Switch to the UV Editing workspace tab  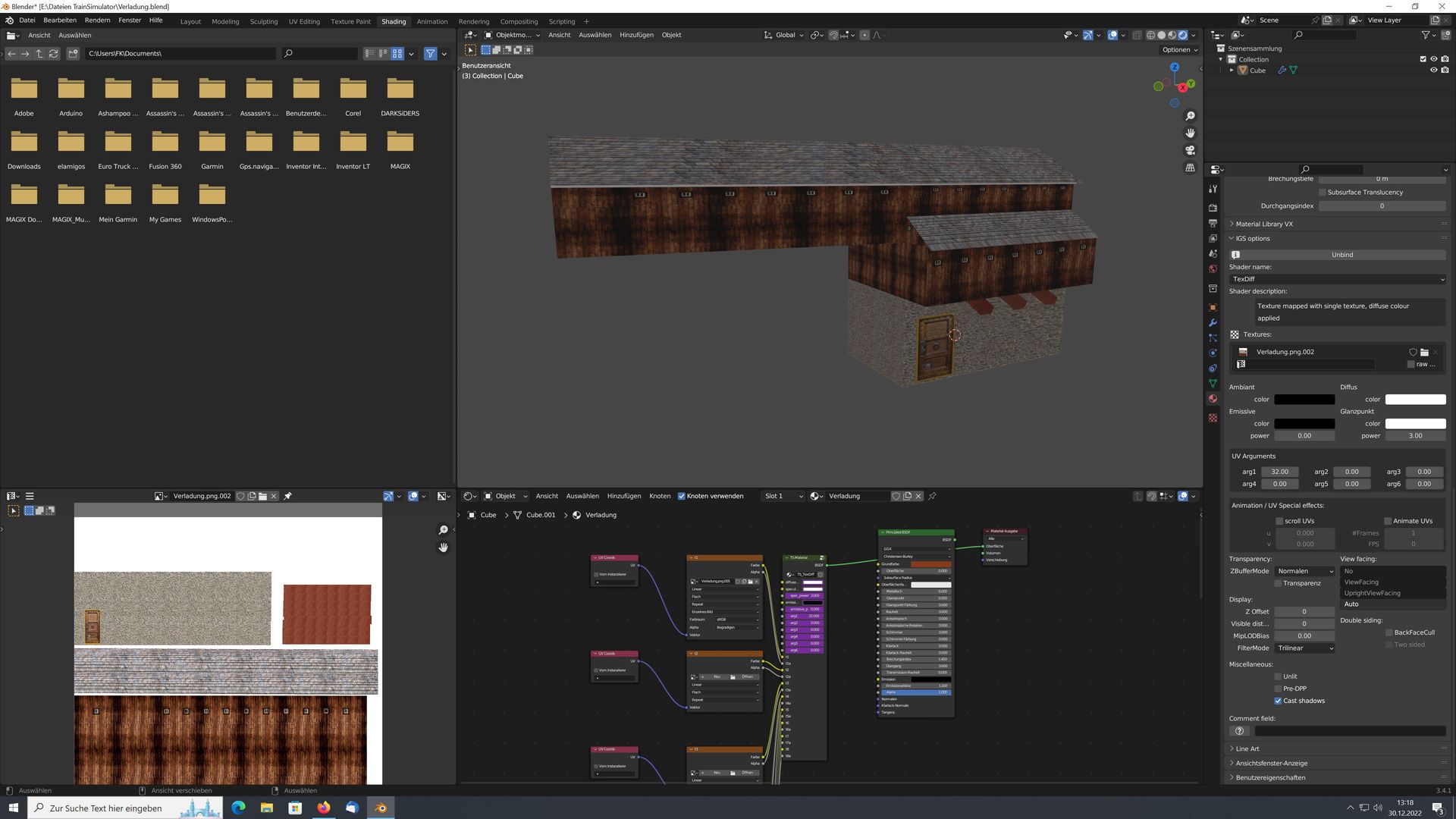point(303,21)
